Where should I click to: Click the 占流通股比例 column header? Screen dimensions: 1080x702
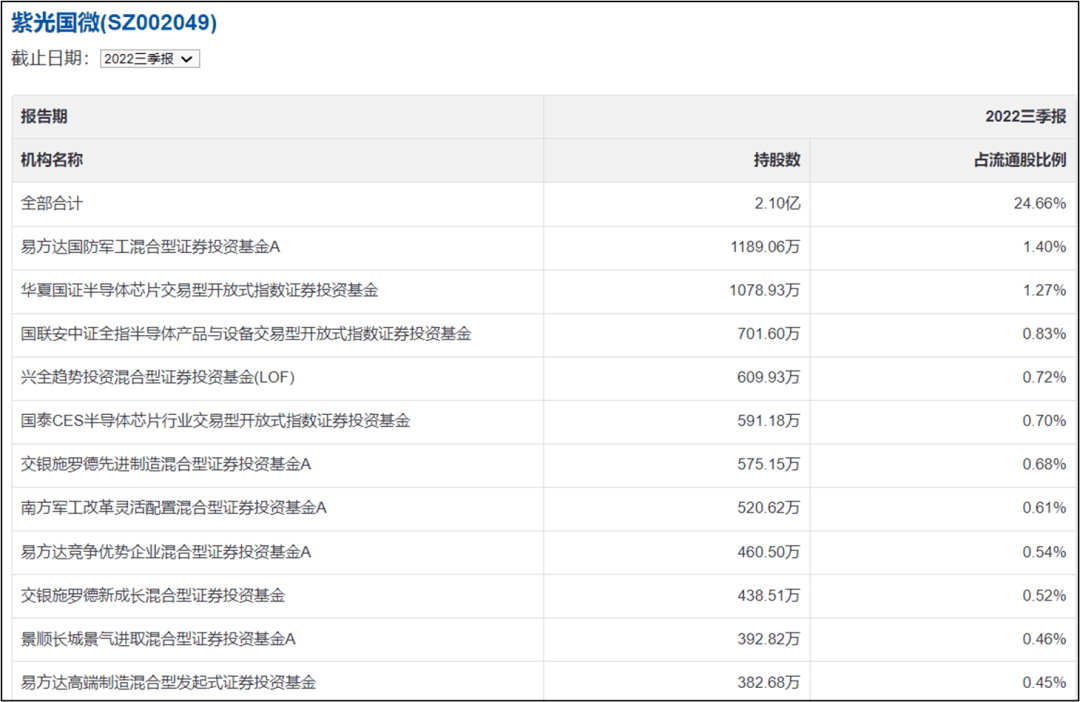click(x=1020, y=160)
